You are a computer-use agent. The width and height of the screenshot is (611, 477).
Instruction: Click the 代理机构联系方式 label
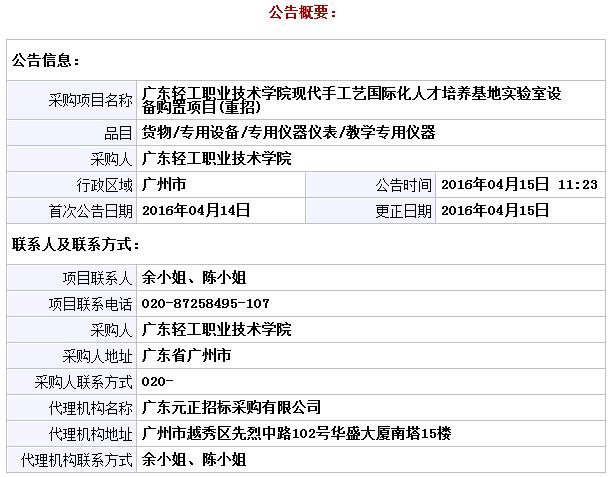76,460
